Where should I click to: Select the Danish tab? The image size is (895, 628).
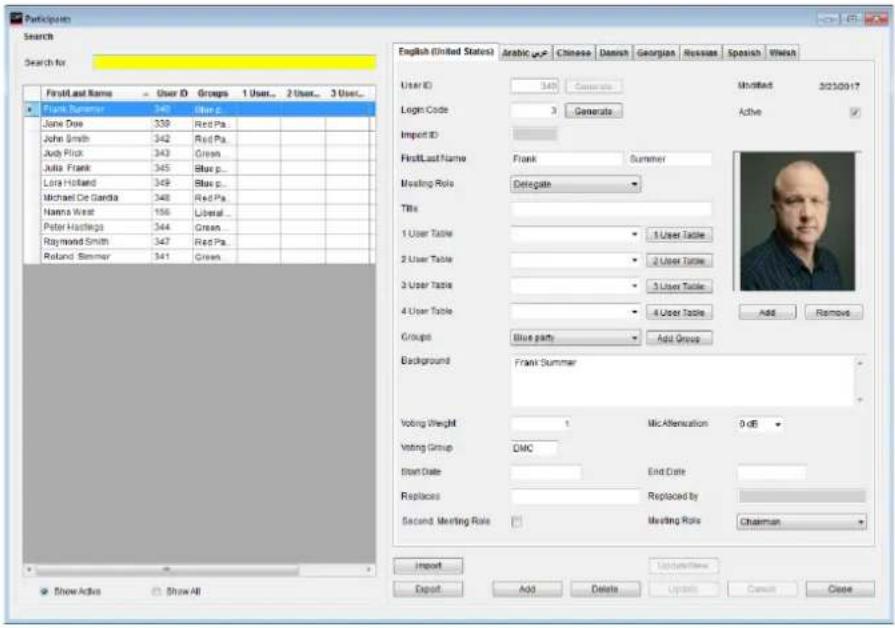click(x=614, y=53)
